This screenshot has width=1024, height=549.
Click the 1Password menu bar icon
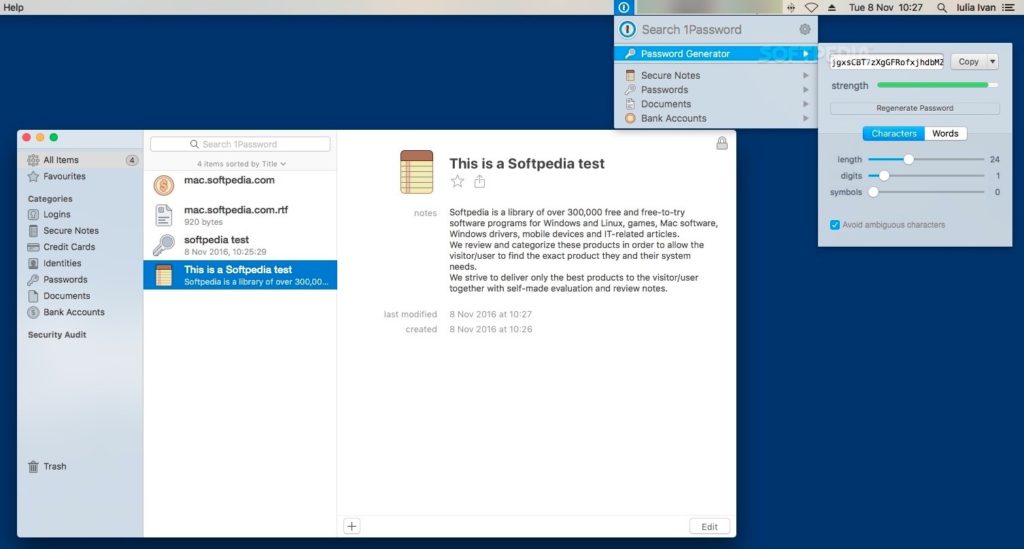coord(624,7)
